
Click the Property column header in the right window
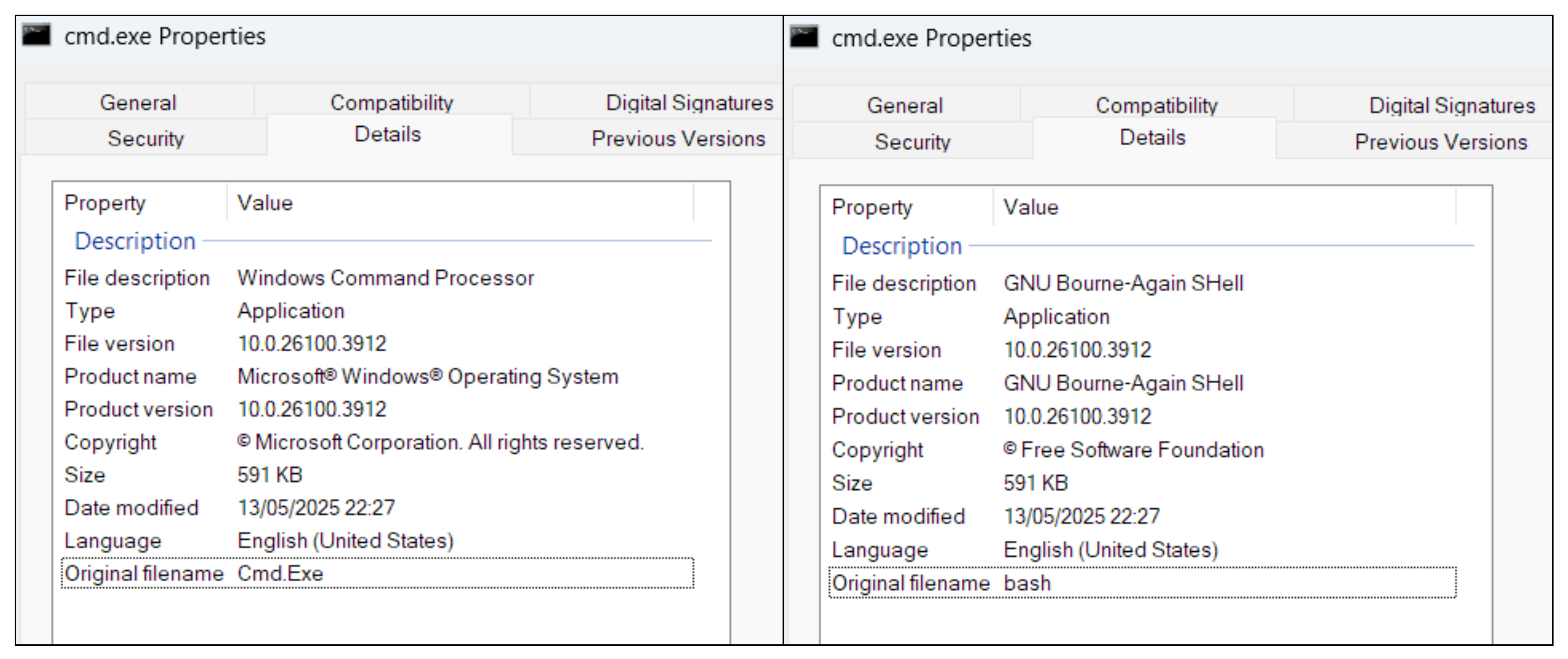coord(907,207)
